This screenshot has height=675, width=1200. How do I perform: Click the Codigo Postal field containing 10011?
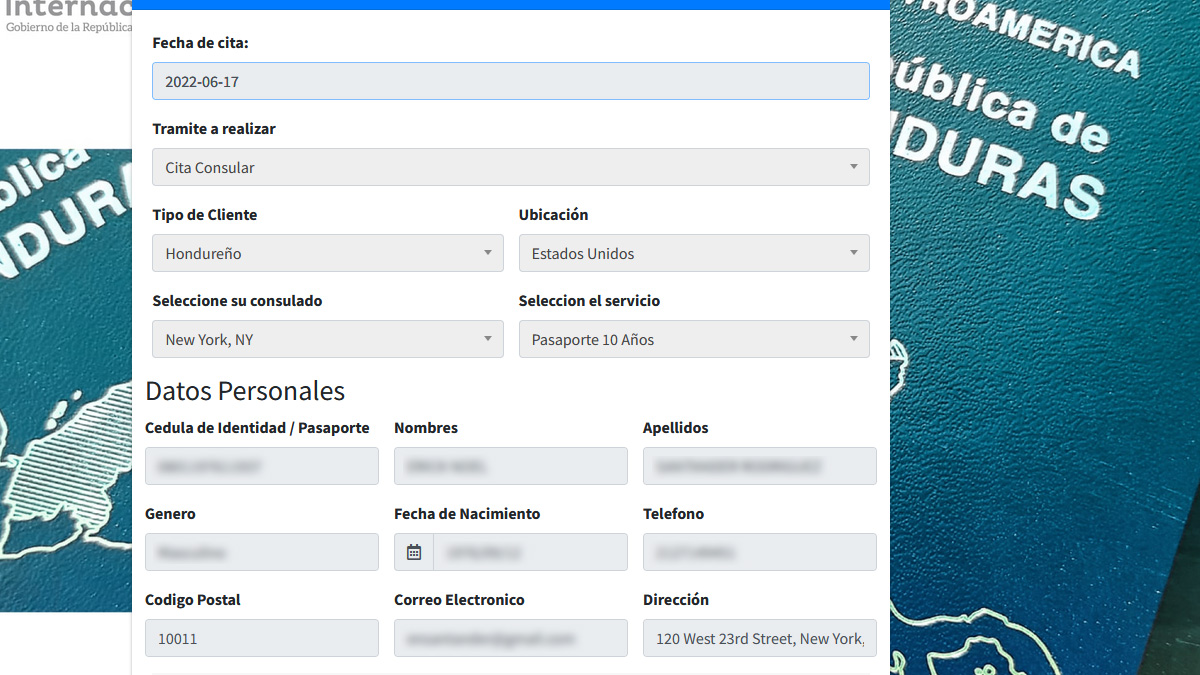[x=261, y=638]
